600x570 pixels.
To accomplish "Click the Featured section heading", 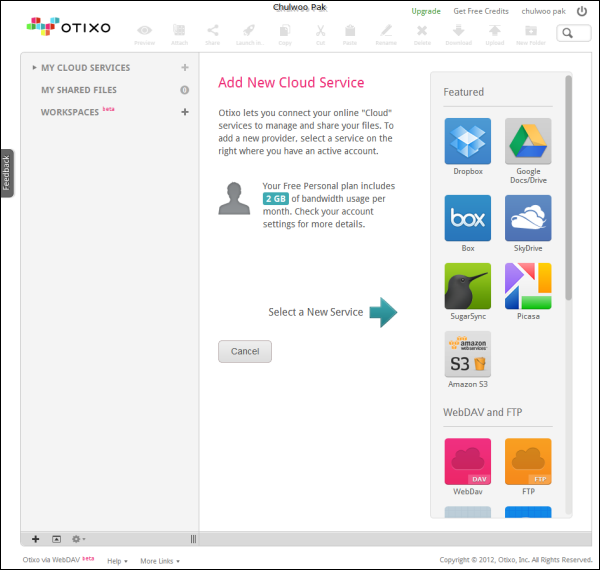I will (x=463, y=92).
